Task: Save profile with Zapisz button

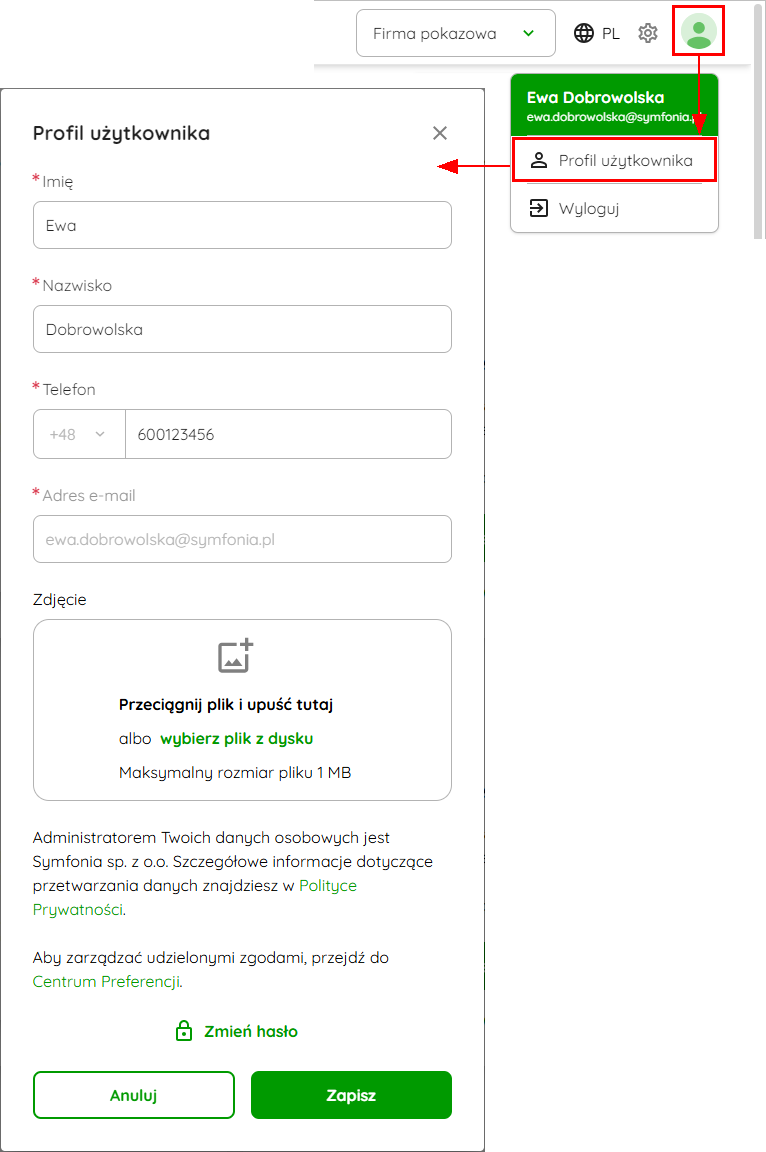Action: coord(351,1095)
